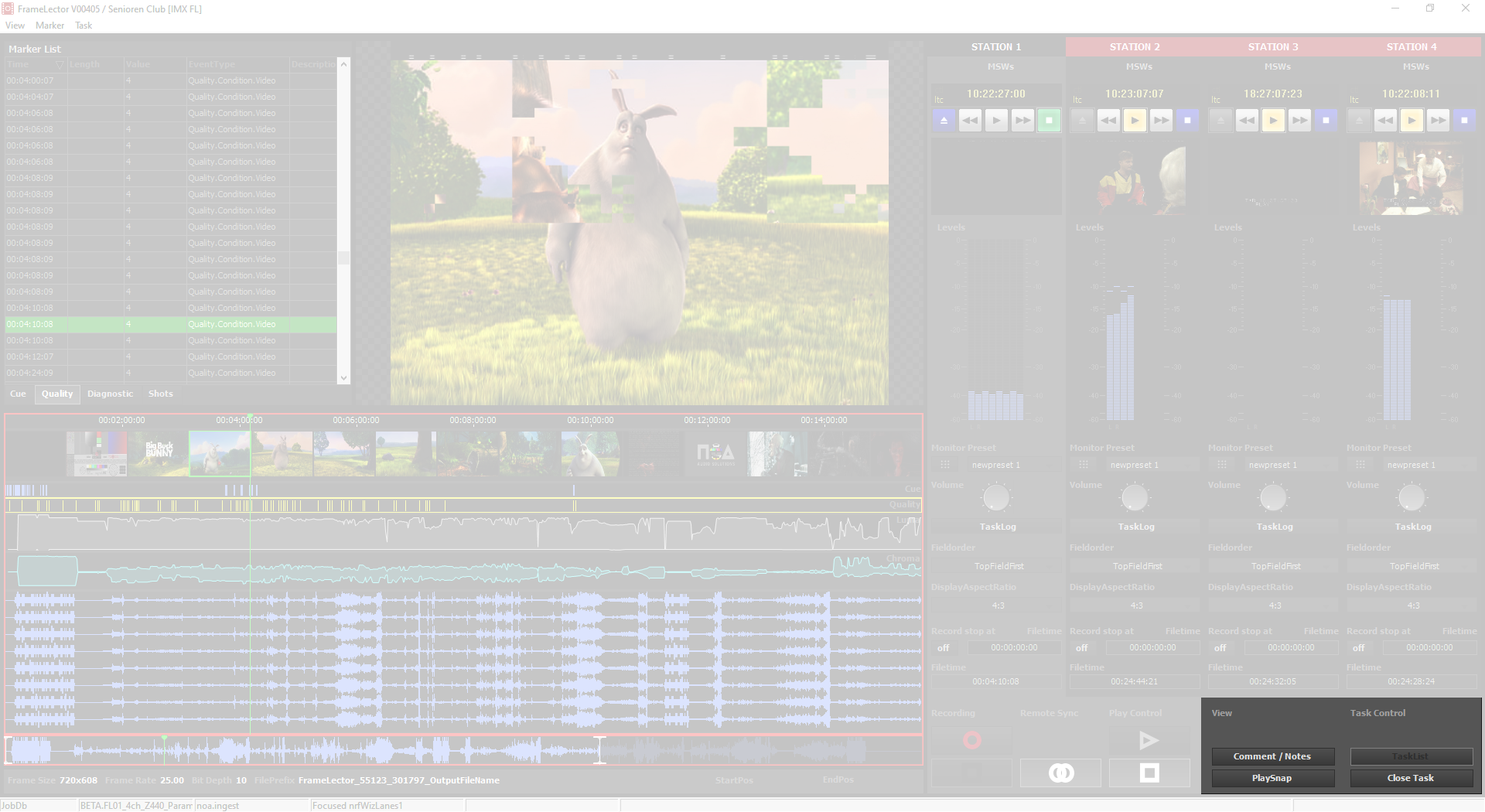
Task: Fast-forward the Station 3 transport
Action: coord(1299,121)
